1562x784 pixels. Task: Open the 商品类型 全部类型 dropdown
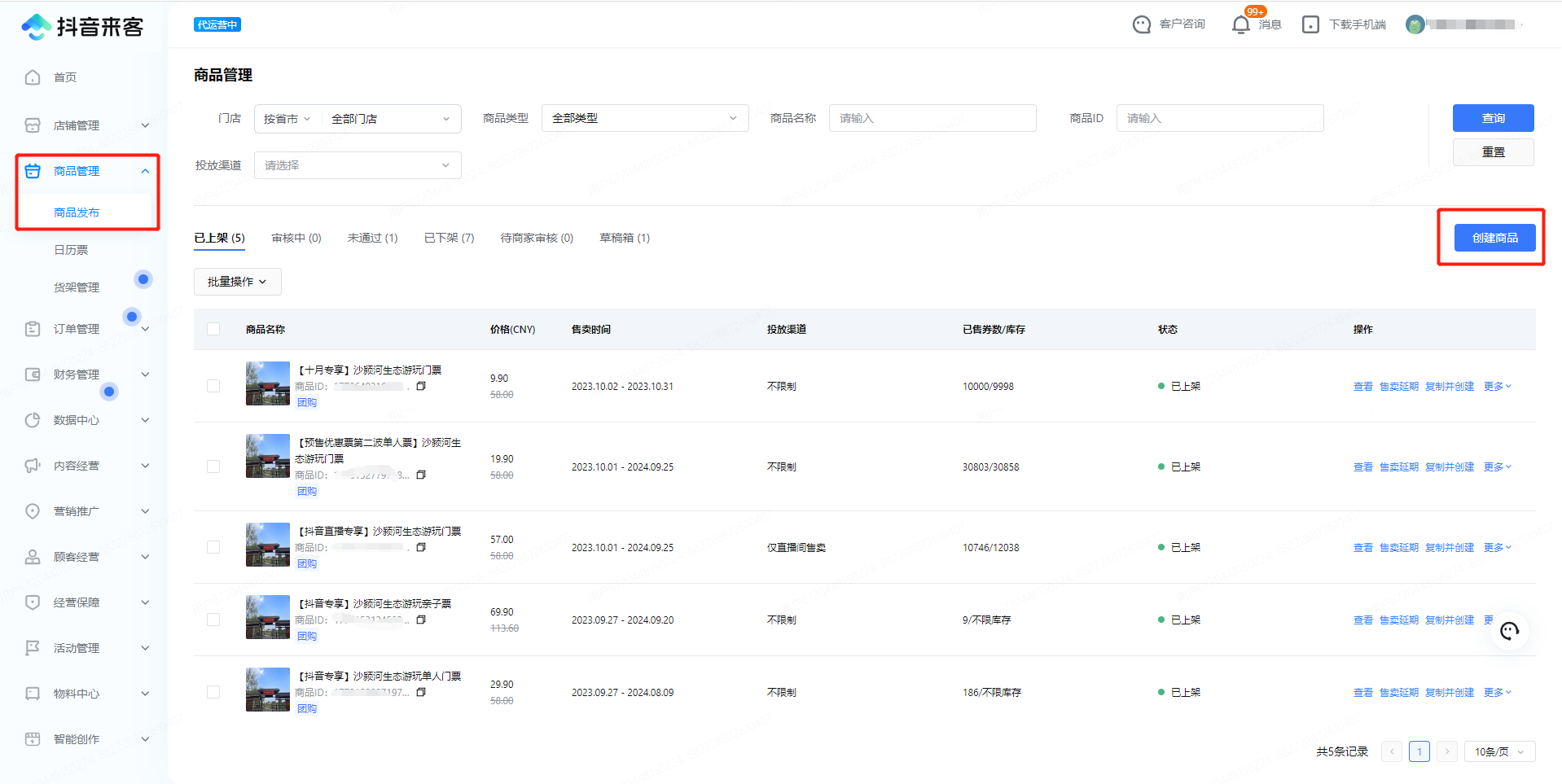pos(644,118)
